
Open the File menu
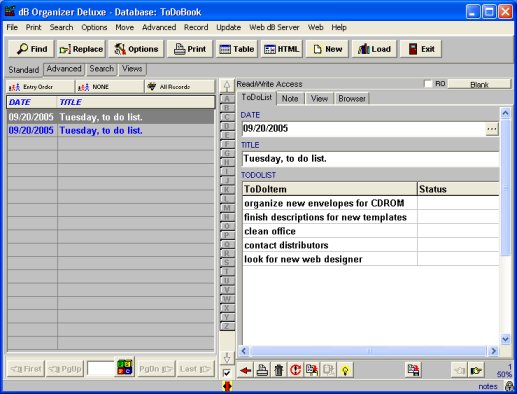click(12, 27)
